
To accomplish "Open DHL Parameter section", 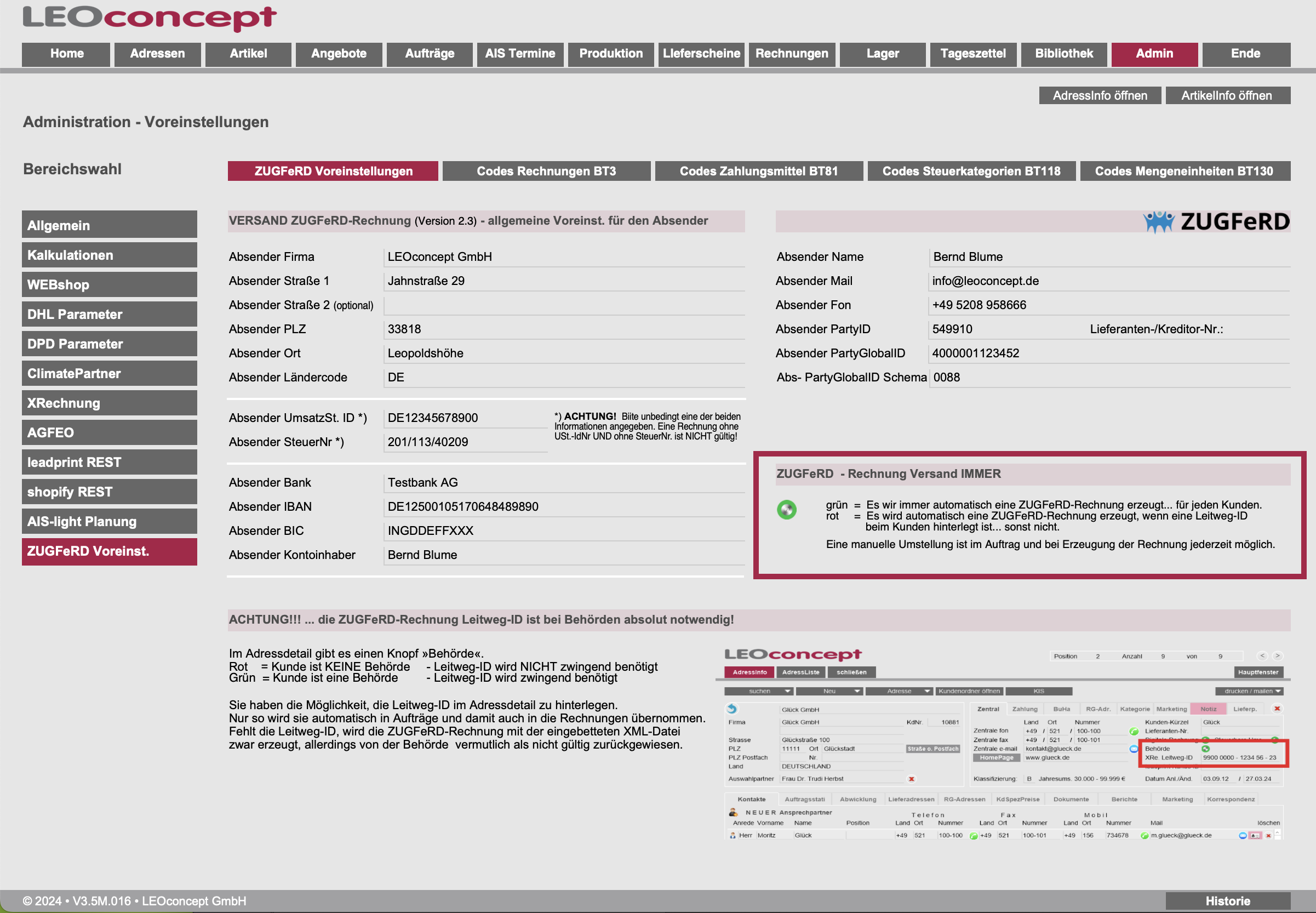I will click(109, 314).
